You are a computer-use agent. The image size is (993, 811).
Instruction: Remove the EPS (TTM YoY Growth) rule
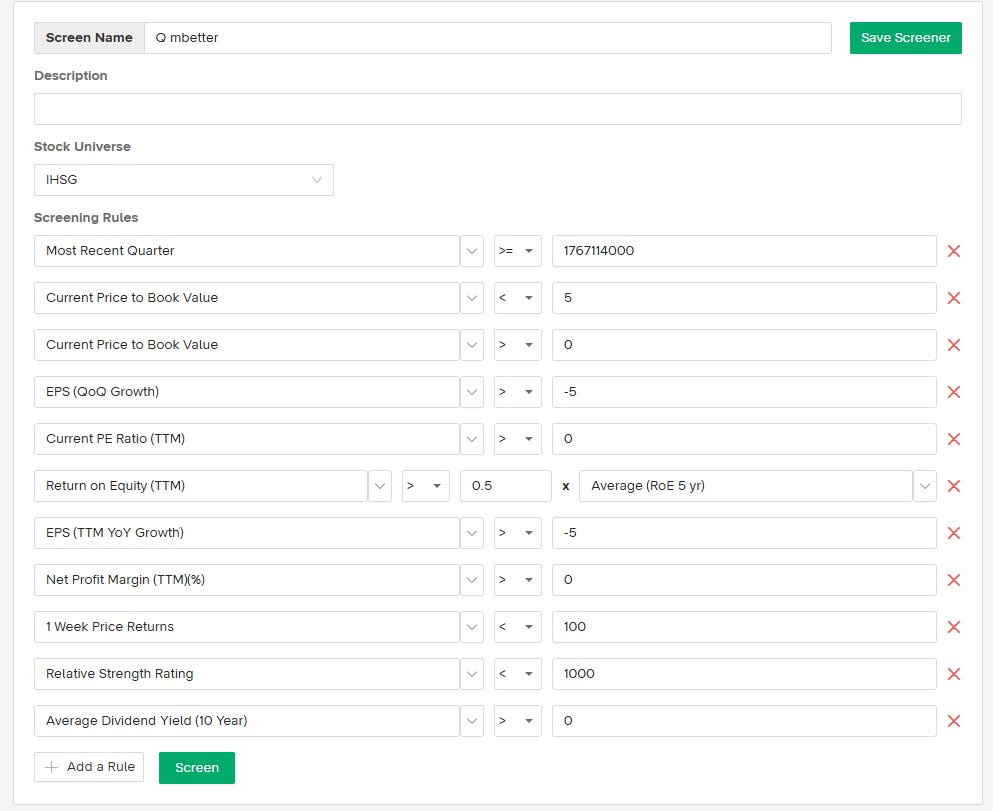pos(953,533)
